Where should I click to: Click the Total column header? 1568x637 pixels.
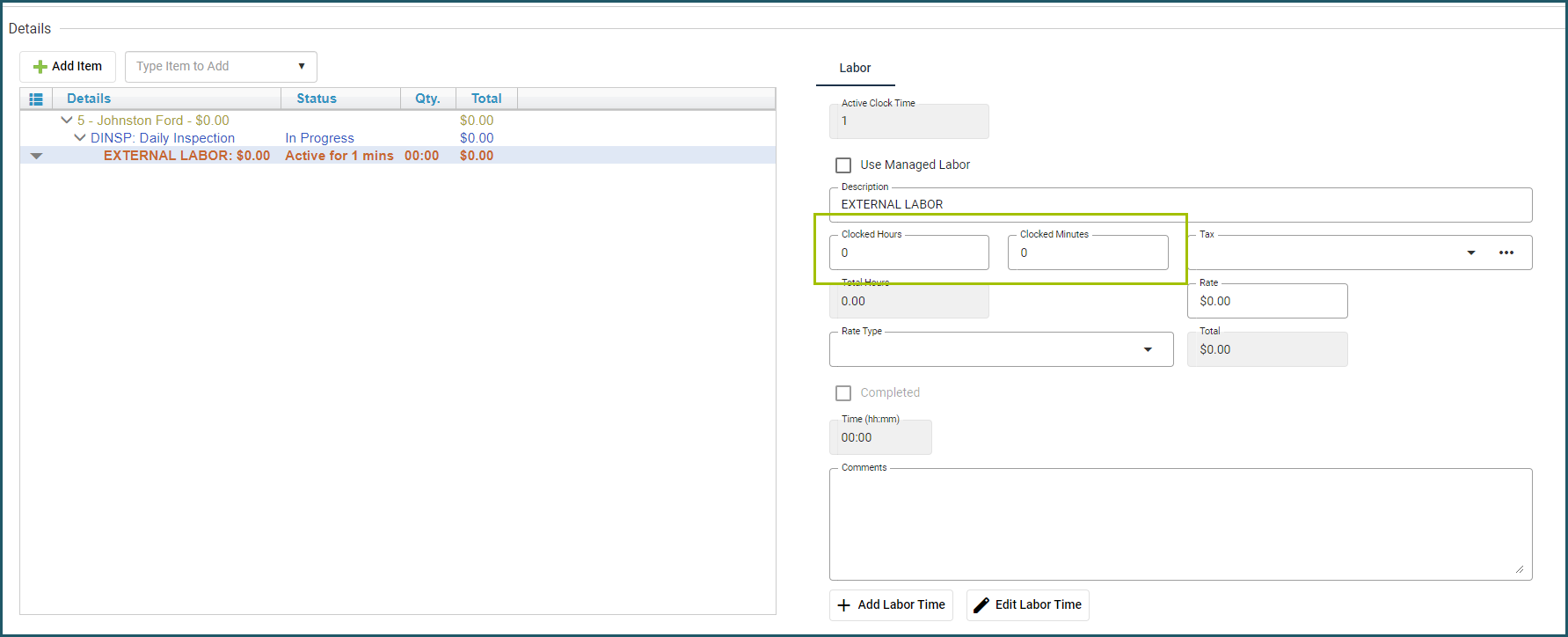coord(485,99)
